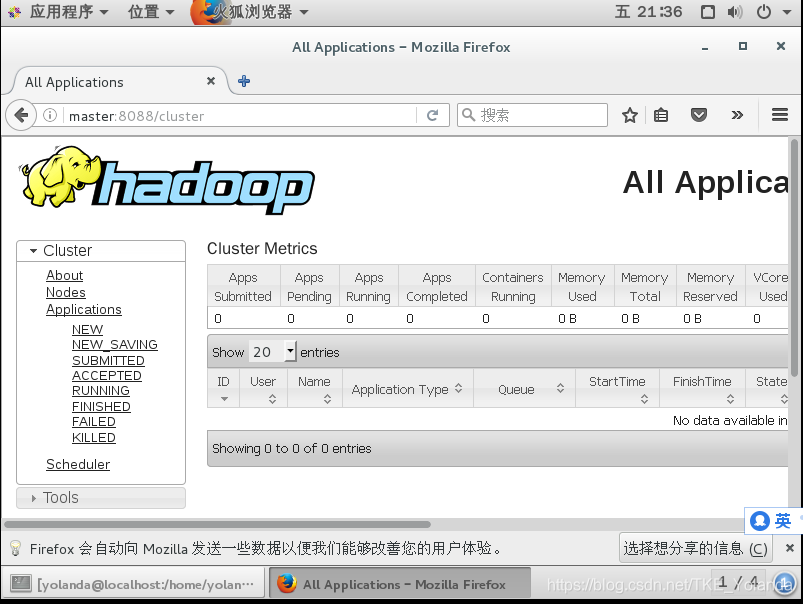Image resolution: width=803 pixels, height=604 pixels.
Task: Open the About cluster link
Action: 65,275
